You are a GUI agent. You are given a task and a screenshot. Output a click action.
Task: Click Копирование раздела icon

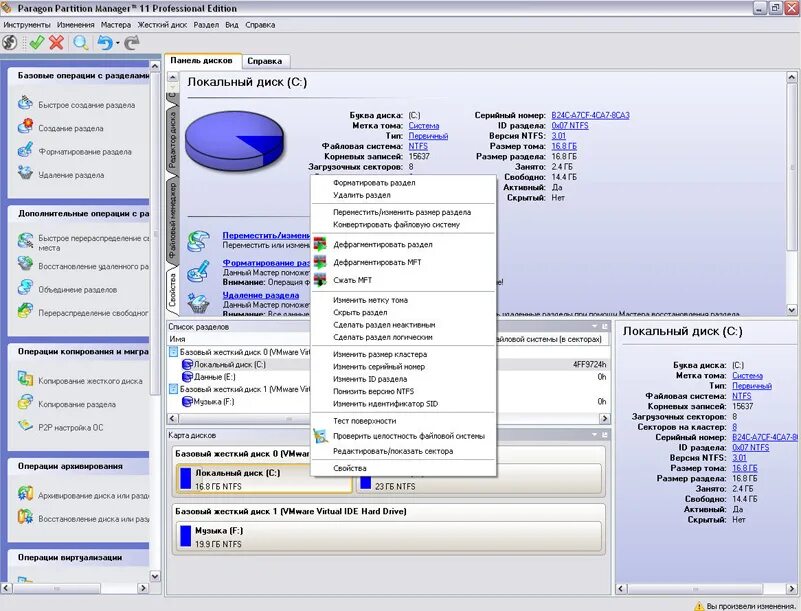click(x=25, y=402)
